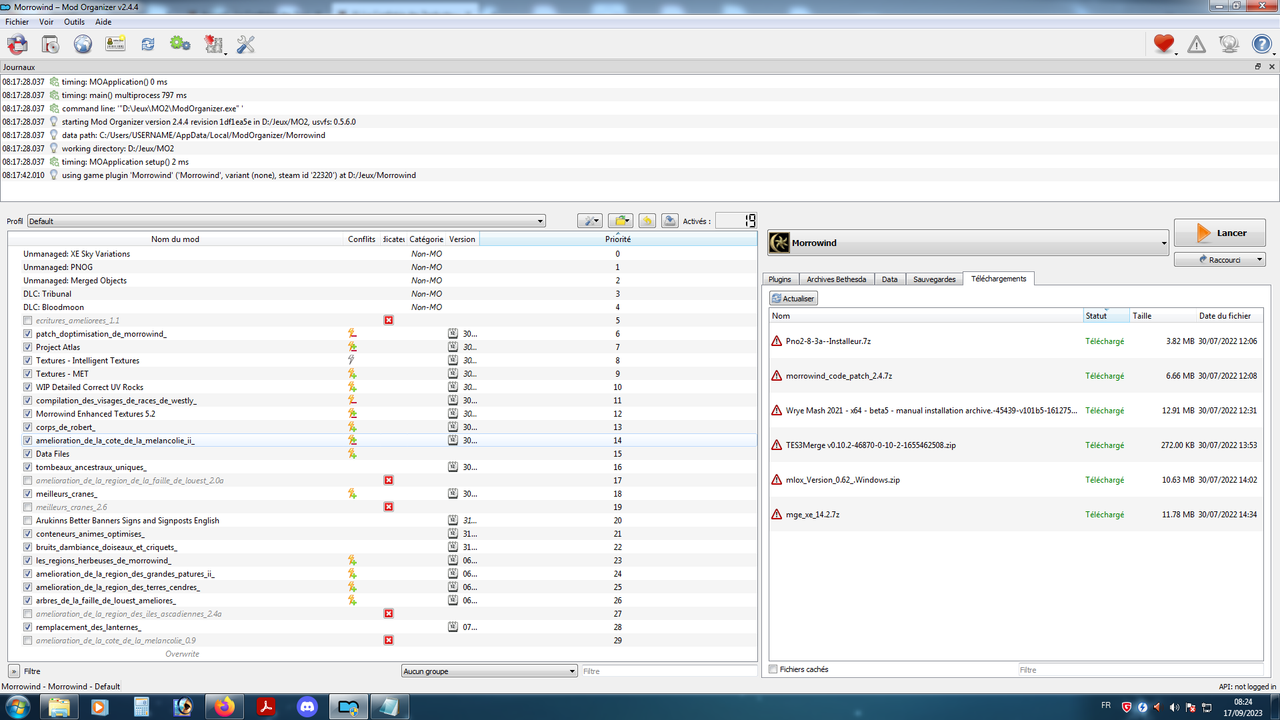The width and height of the screenshot is (1280, 720).
Task: Toggle remplacement_des_lanternes_ checkbox
Action: (28, 627)
